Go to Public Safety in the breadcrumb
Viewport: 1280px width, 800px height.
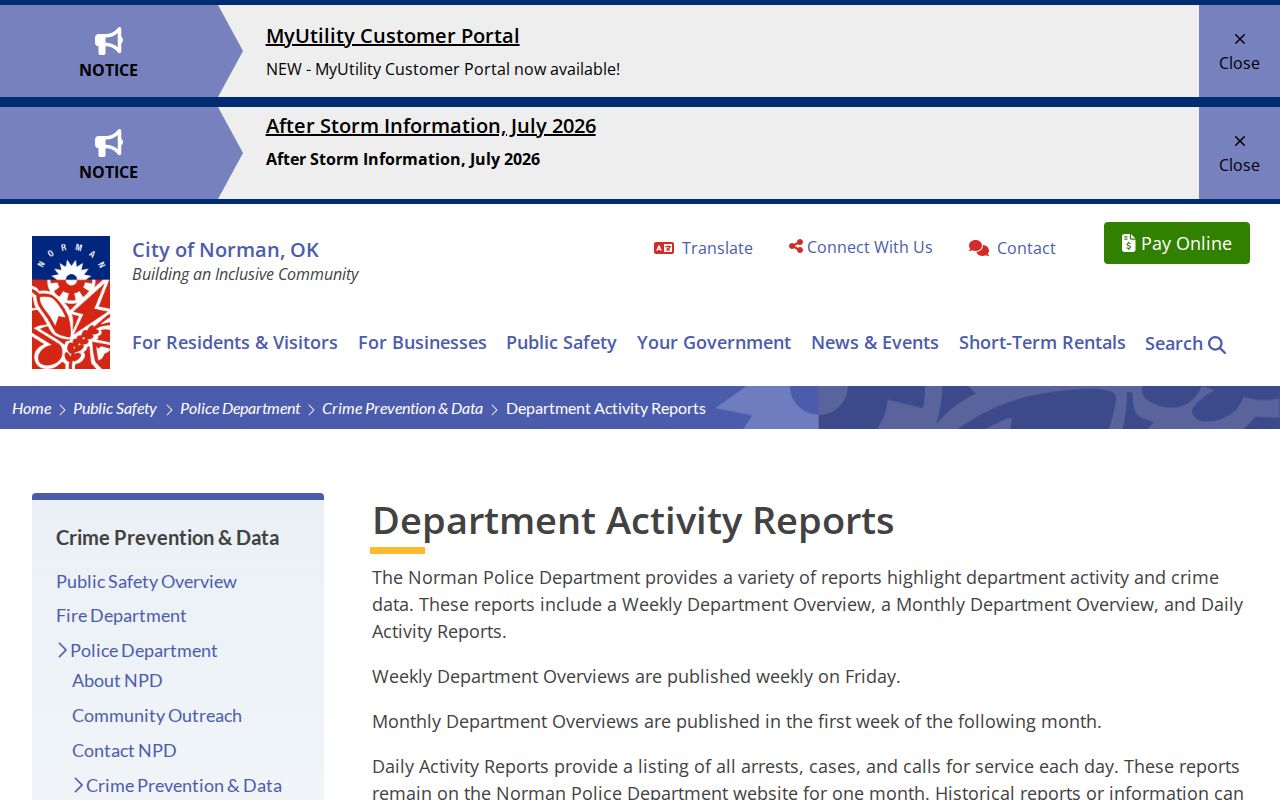(x=115, y=408)
